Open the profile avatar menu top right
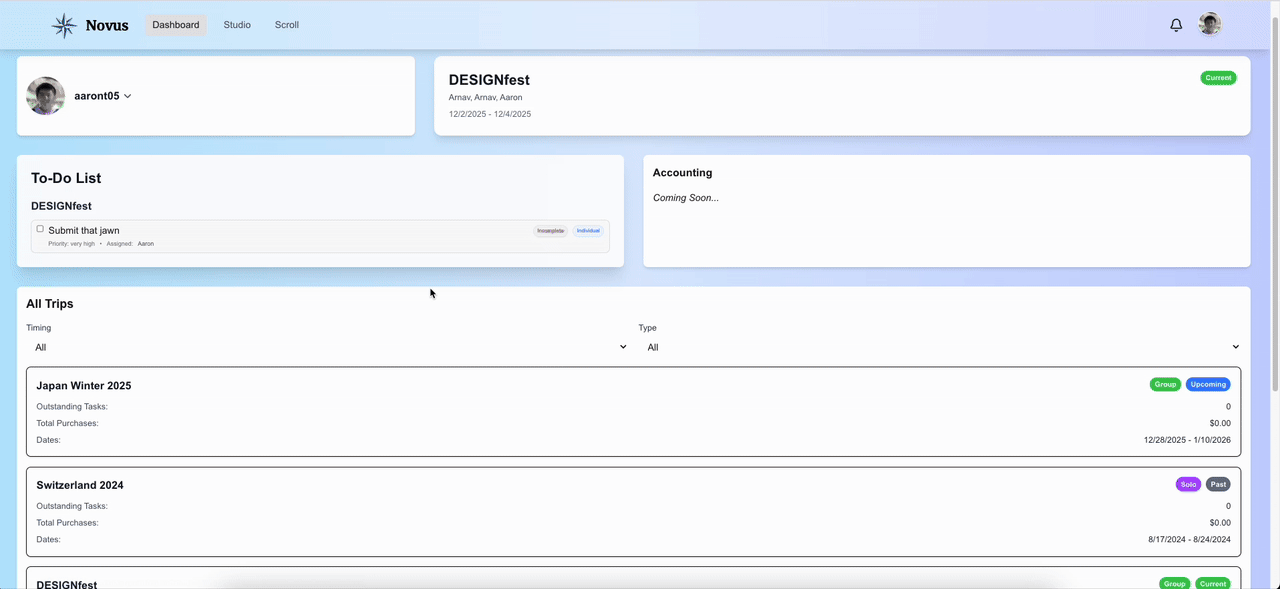The image size is (1280, 589). (1209, 24)
